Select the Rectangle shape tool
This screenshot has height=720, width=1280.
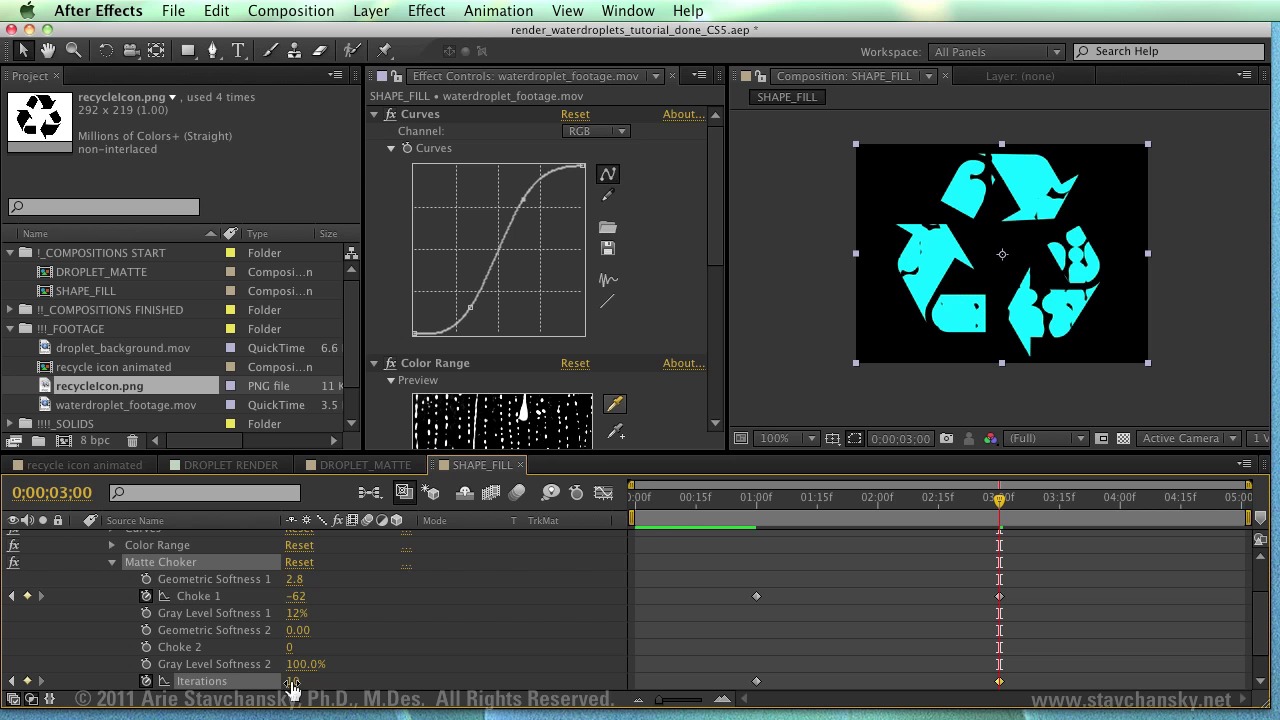(x=188, y=50)
